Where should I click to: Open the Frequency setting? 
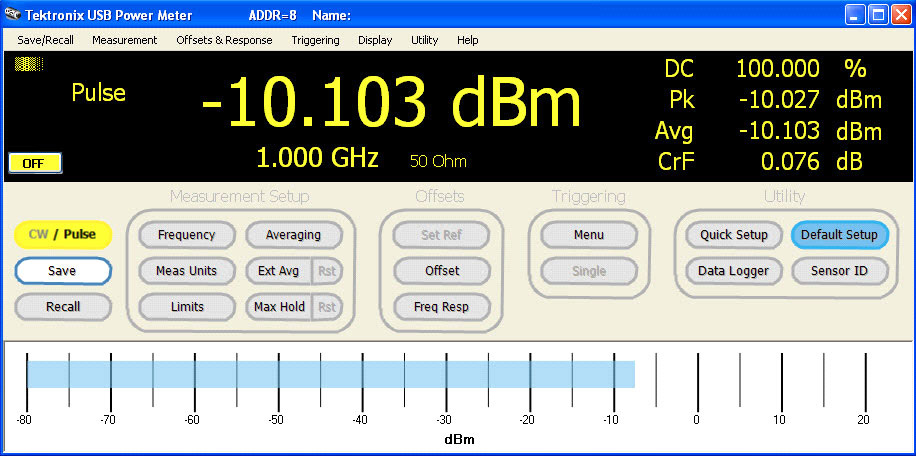click(186, 235)
